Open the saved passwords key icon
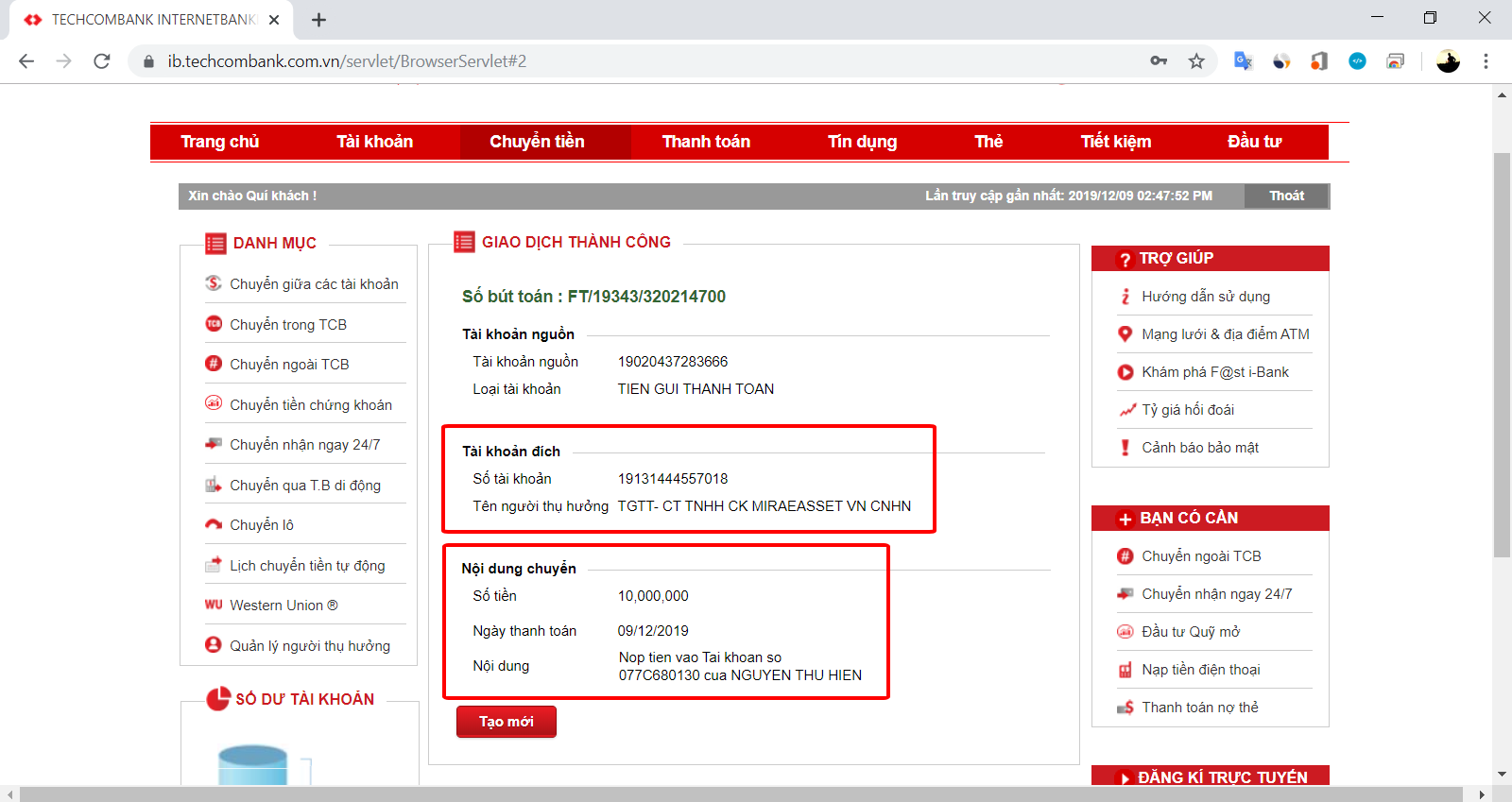Image resolution: width=1512 pixels, height=802 pixels. (1159, 61)
